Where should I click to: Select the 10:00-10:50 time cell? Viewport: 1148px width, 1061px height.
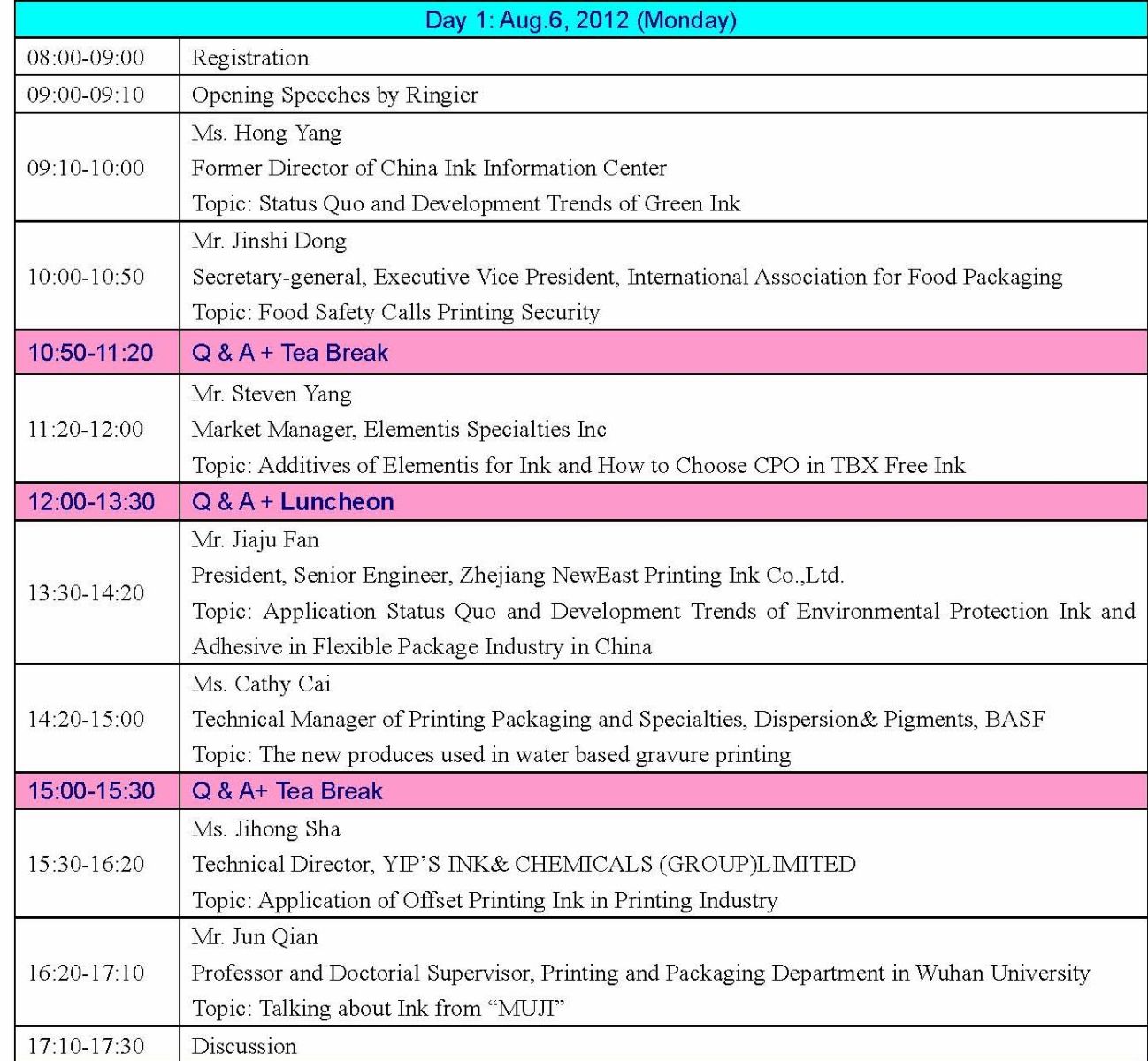[97, 276]
